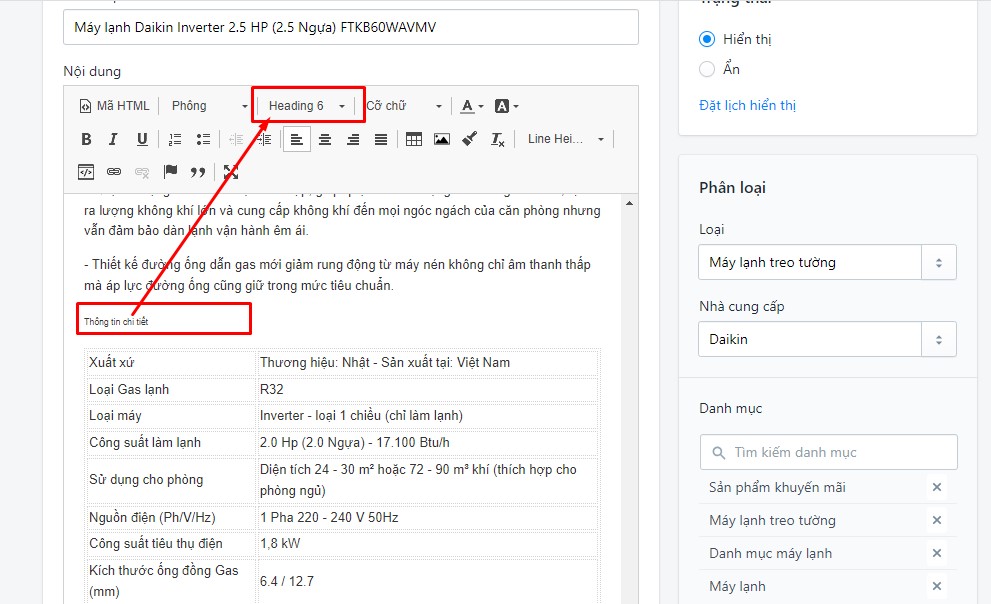Center align the text
The width and height of the screenshot is (991, 604).
pyautogui.click(x=325, y=139)
